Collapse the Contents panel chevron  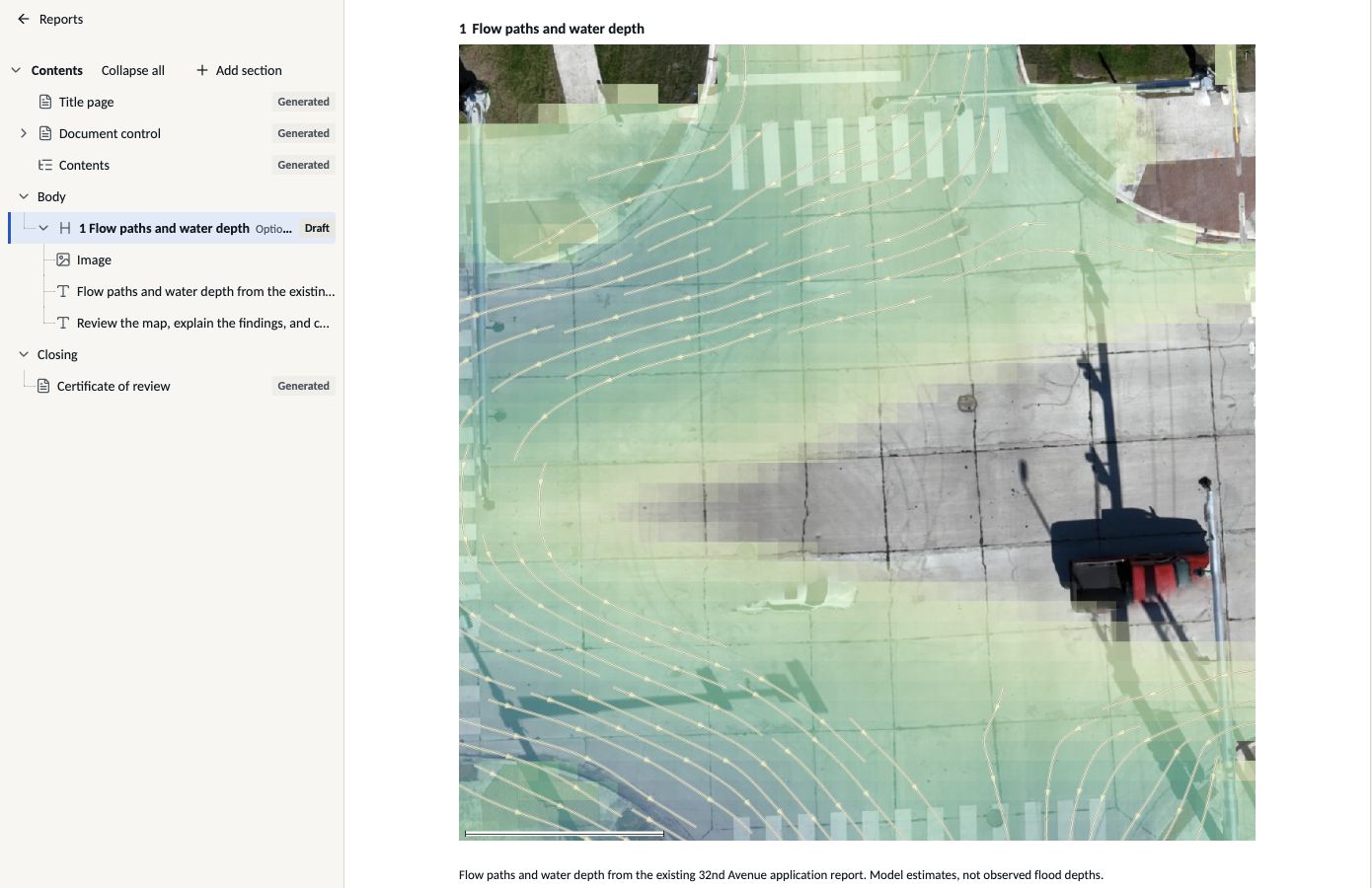(16, 70)
